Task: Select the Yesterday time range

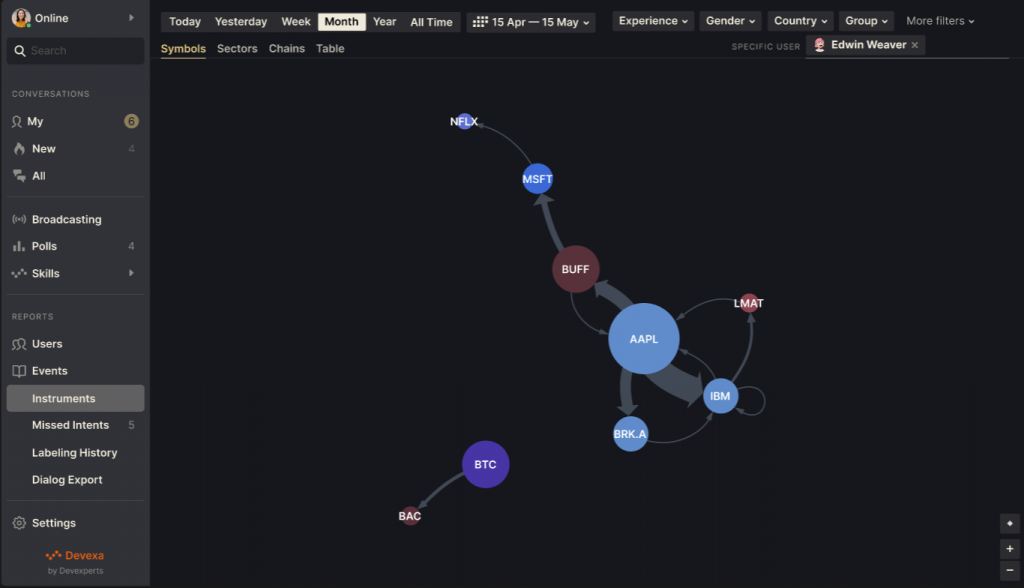Action: click(x=241, y=22)
